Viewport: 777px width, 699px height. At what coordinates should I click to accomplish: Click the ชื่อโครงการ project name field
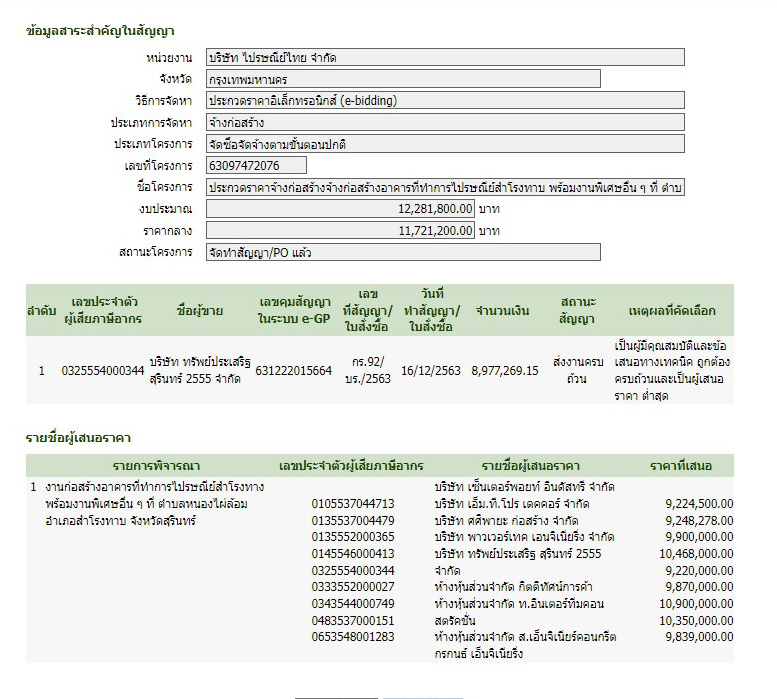pos(444,188)
